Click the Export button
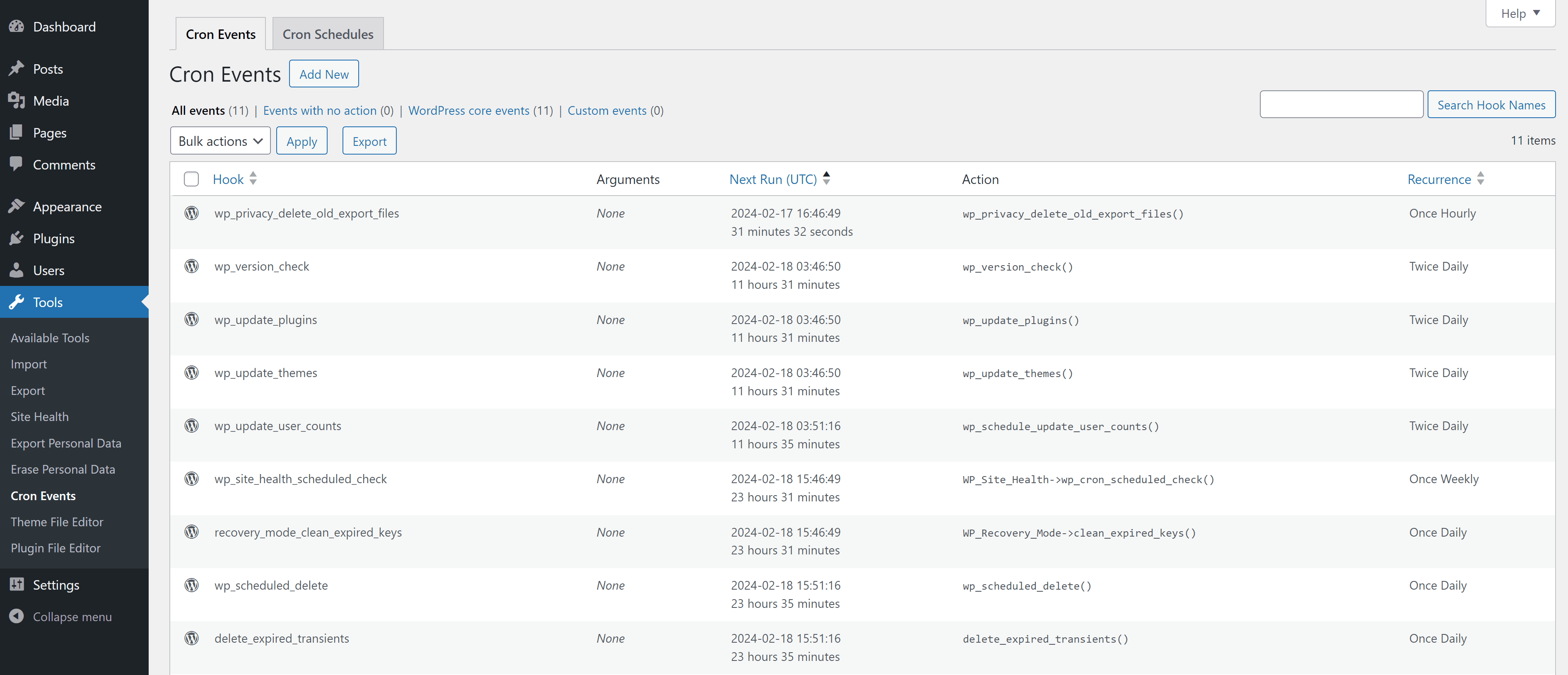Image resolution: width=1568 pixels, height=675 pixels. click(x=369, y=141)
